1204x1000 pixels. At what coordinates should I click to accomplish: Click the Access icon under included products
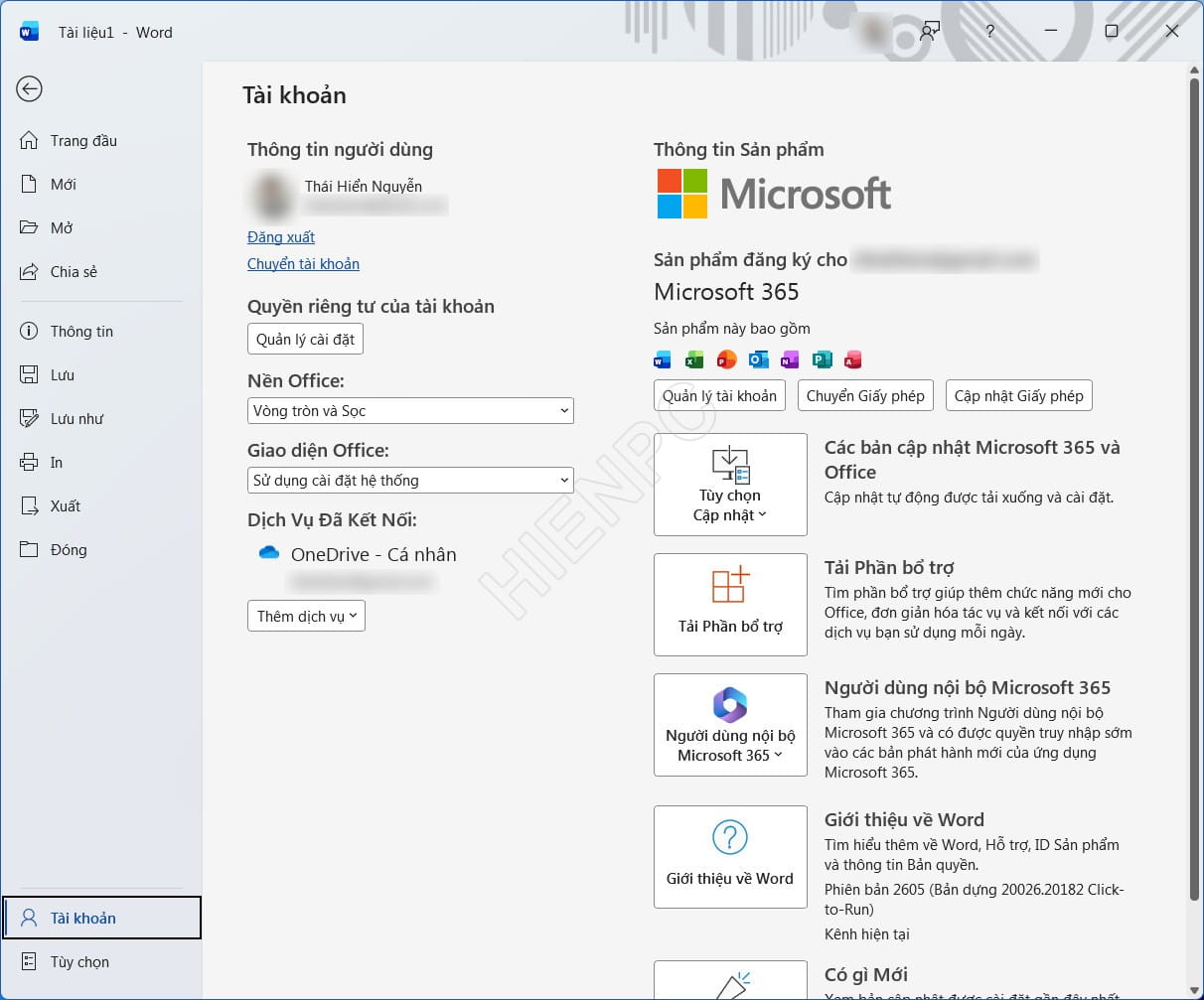(852, 359)
